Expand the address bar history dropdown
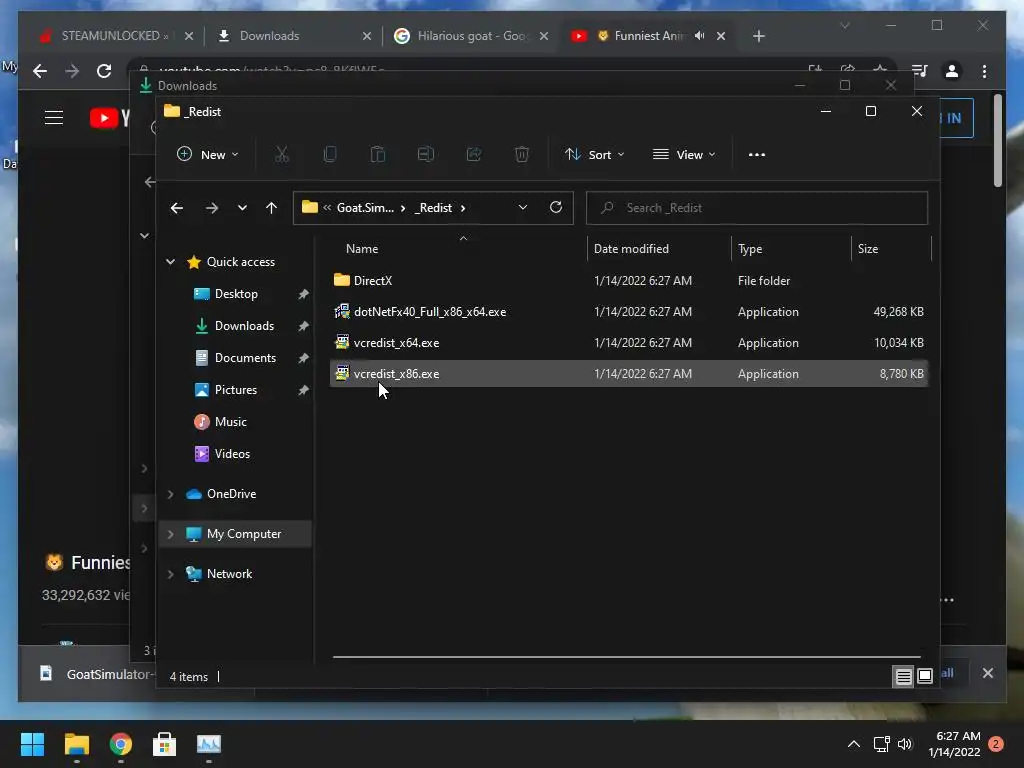 click(x=522, y=207)
